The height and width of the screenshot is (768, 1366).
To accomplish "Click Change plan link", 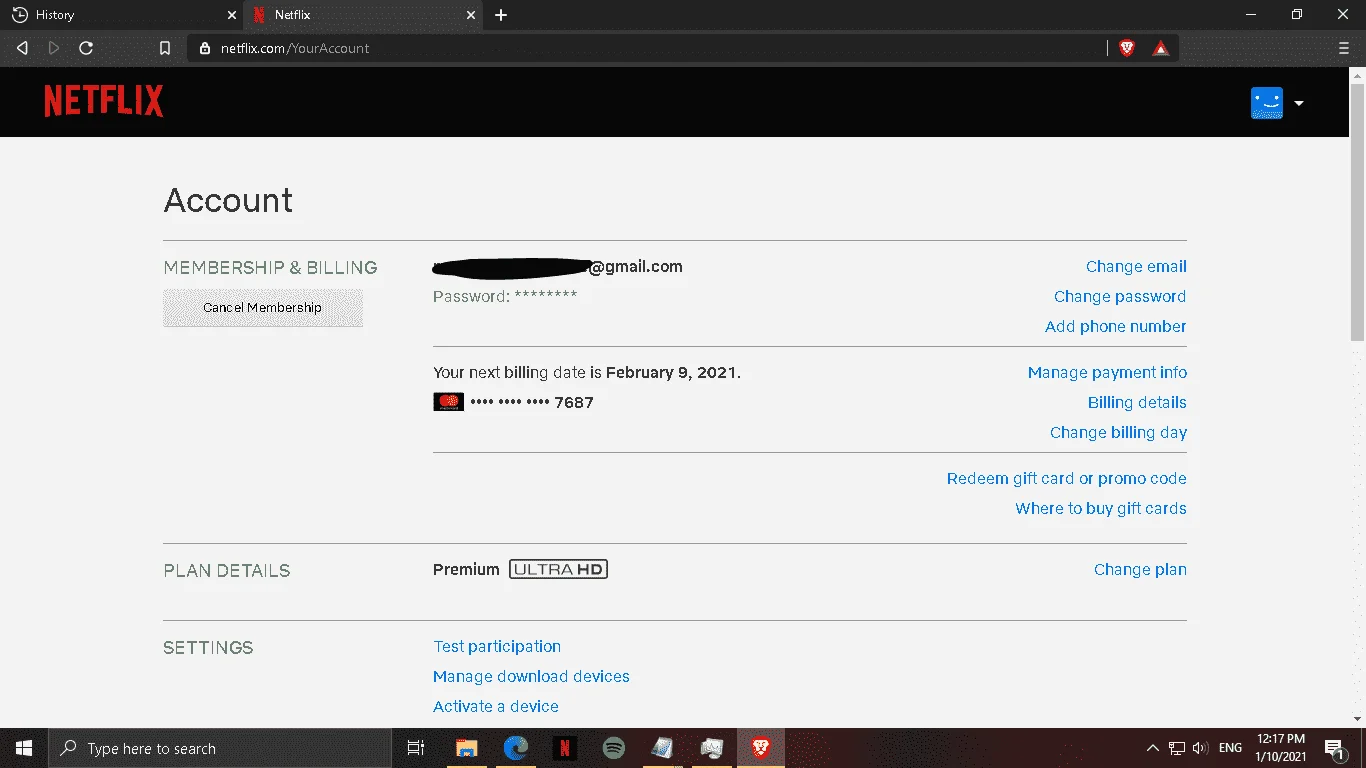I will click(1140, 570).
